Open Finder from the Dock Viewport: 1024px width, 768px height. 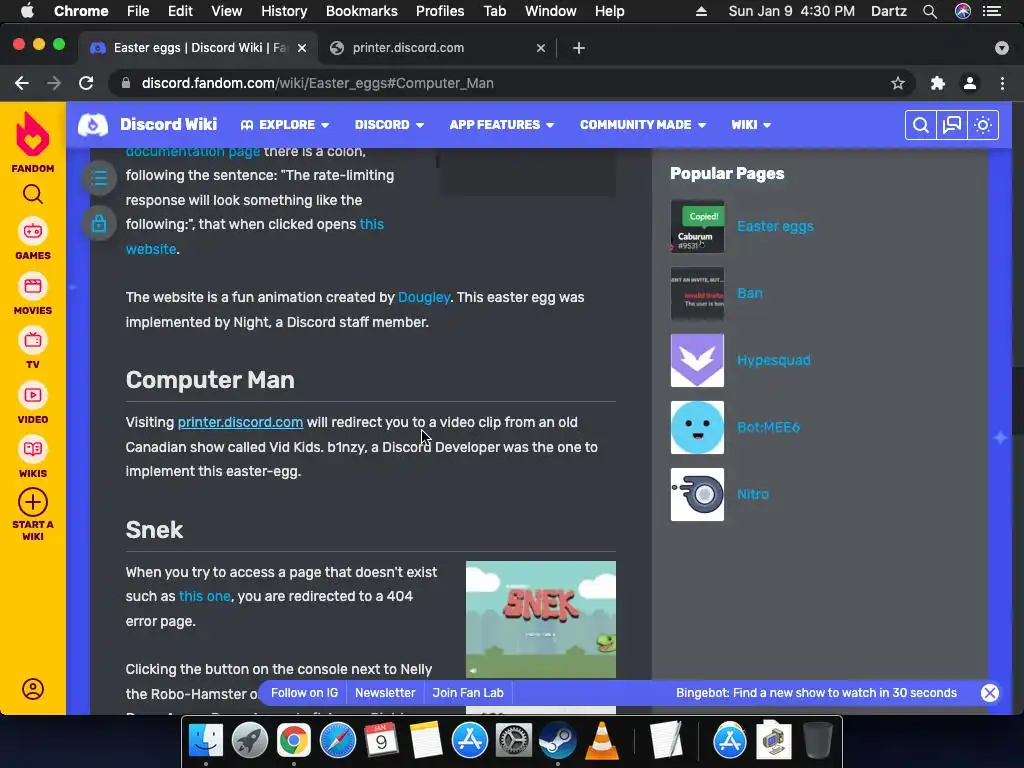pyautogui.click(x=205, y=741)
